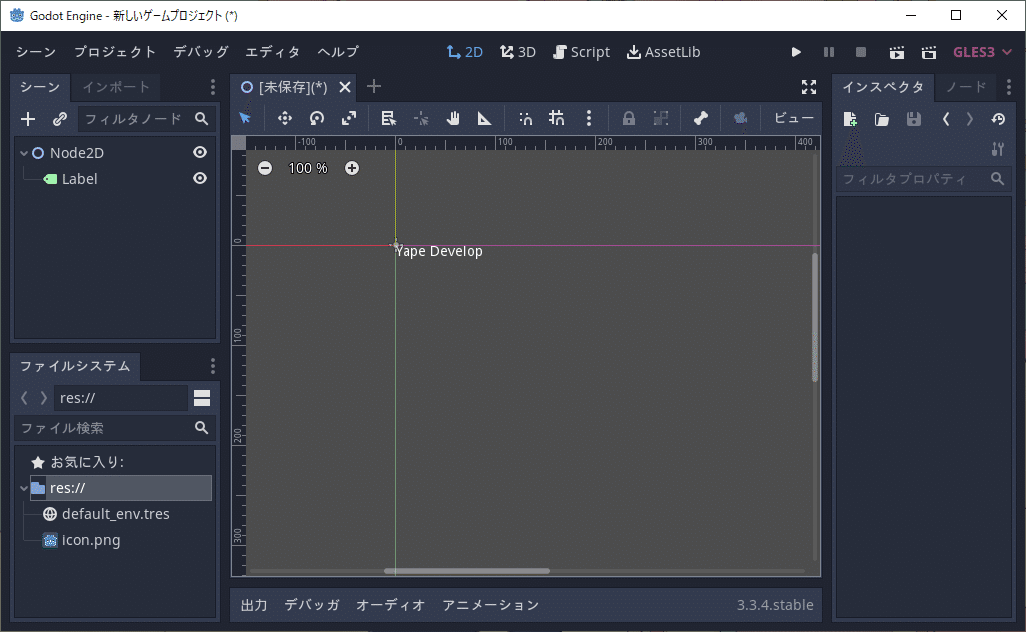1026x632 pixels.
Task: Open the ビュー view menu
Action: (794, 118)
